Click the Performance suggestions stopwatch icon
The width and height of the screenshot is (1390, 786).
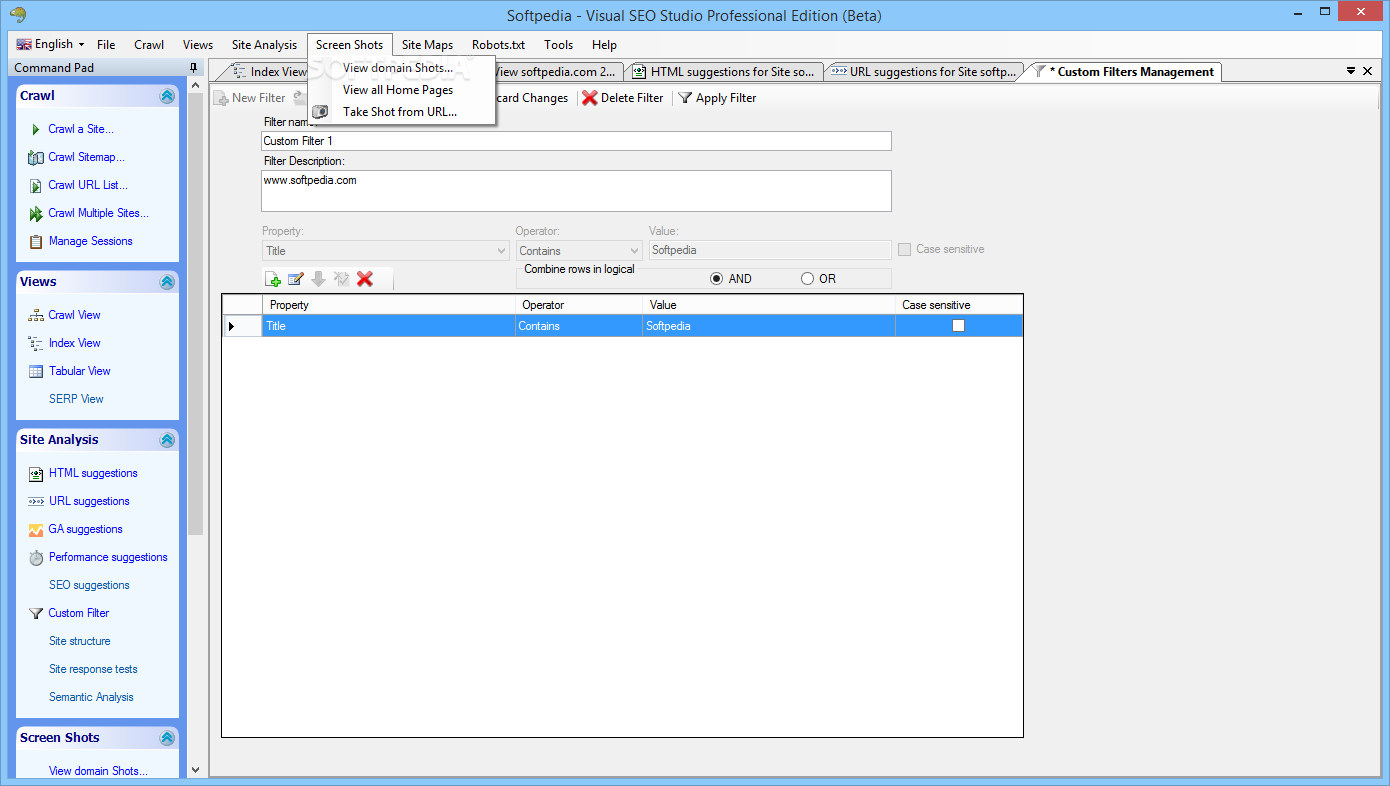click(36, 557)
